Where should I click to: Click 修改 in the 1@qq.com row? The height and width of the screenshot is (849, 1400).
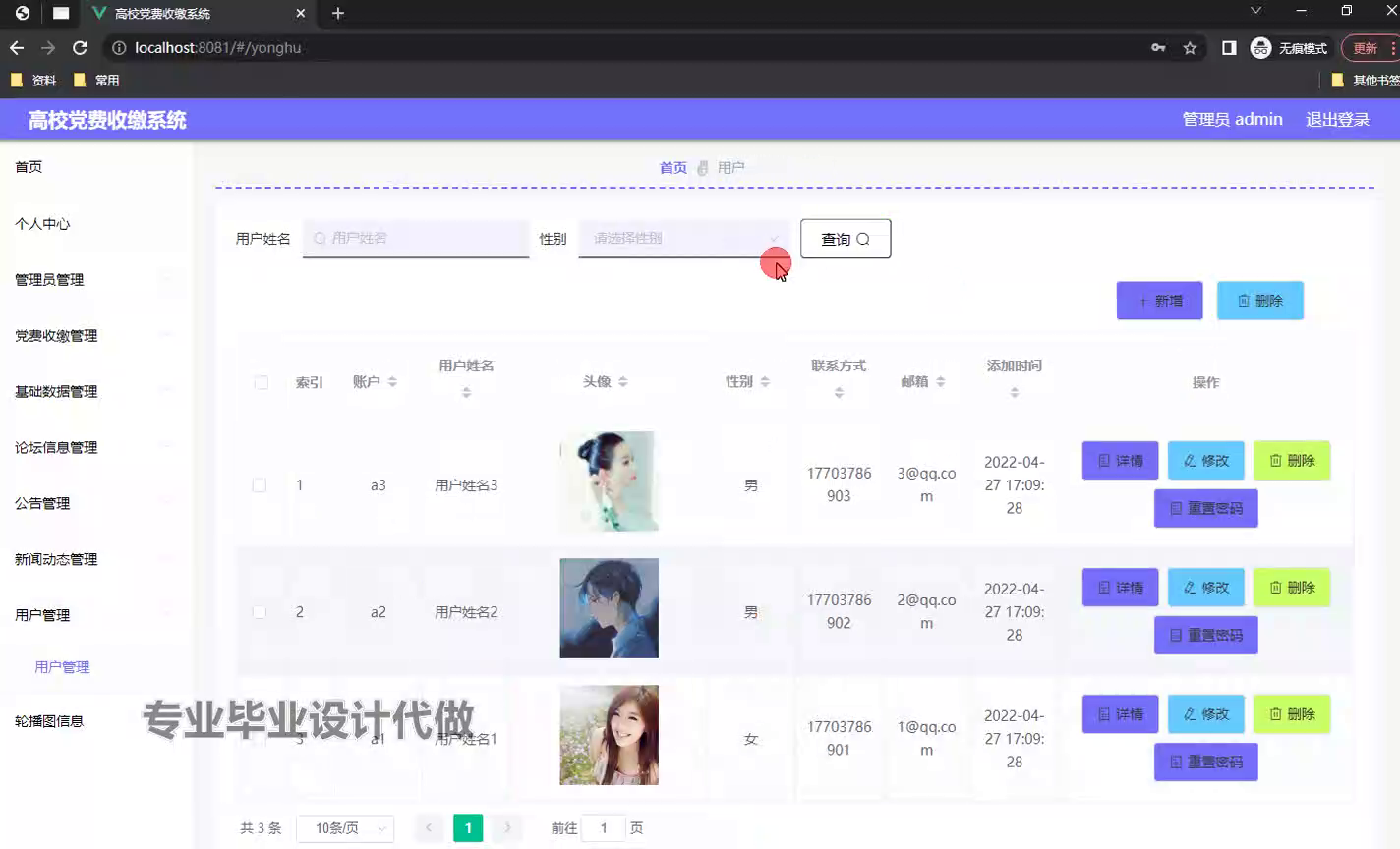coord(1206,713)
